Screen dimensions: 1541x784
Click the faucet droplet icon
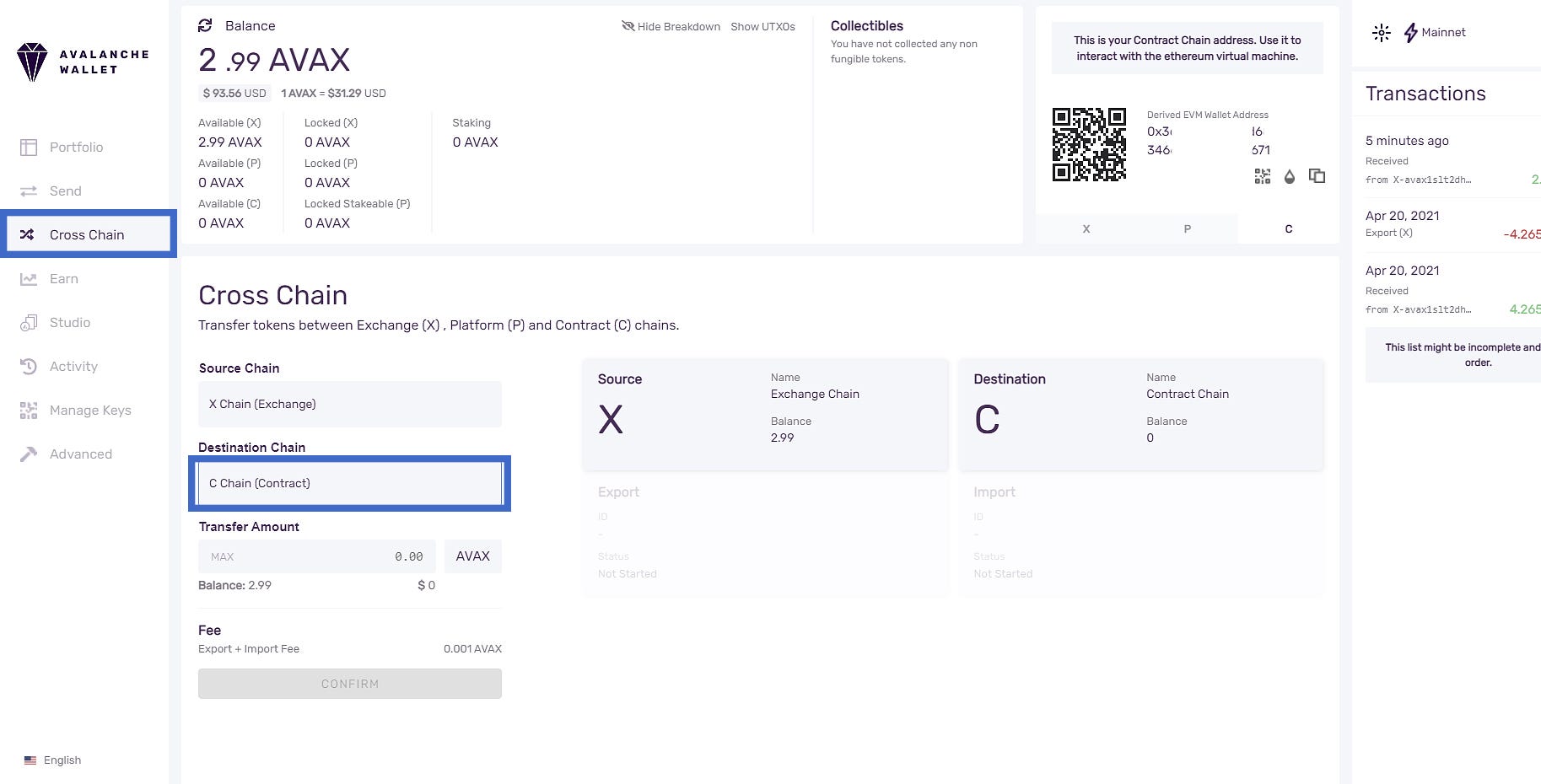pos(1289,176)
